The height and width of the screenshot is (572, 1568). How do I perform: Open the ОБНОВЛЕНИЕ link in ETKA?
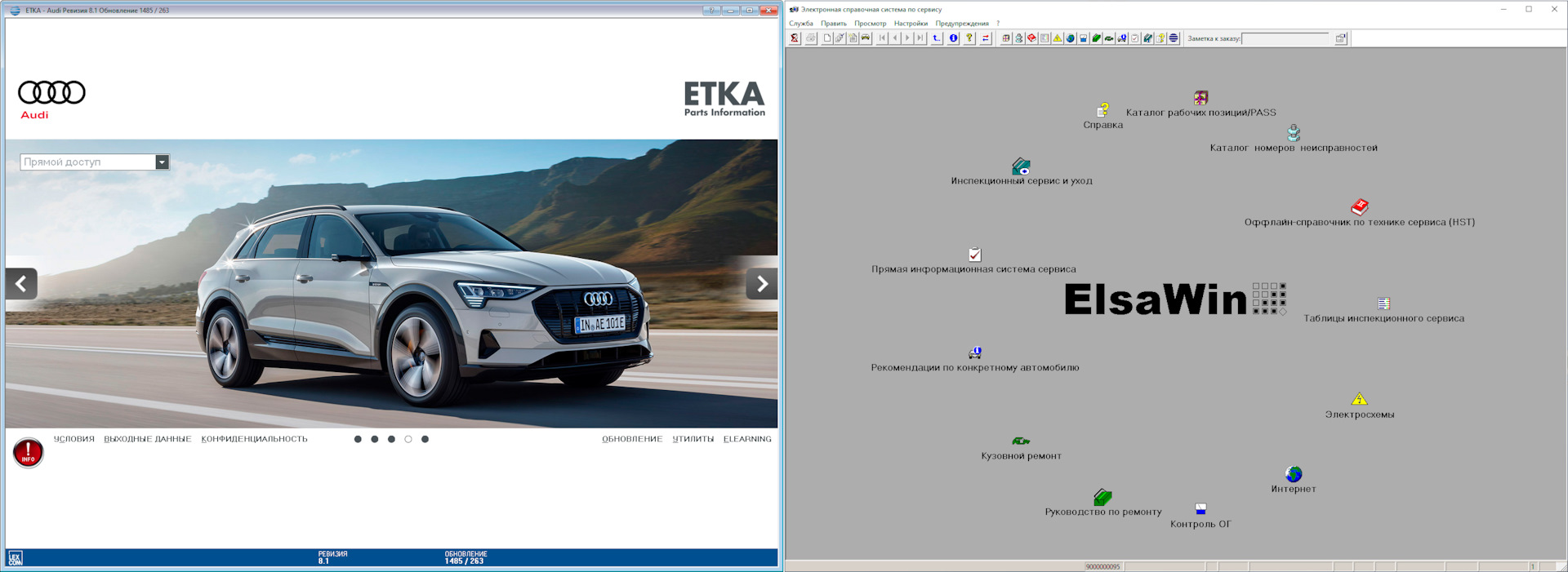coord(632,439)
